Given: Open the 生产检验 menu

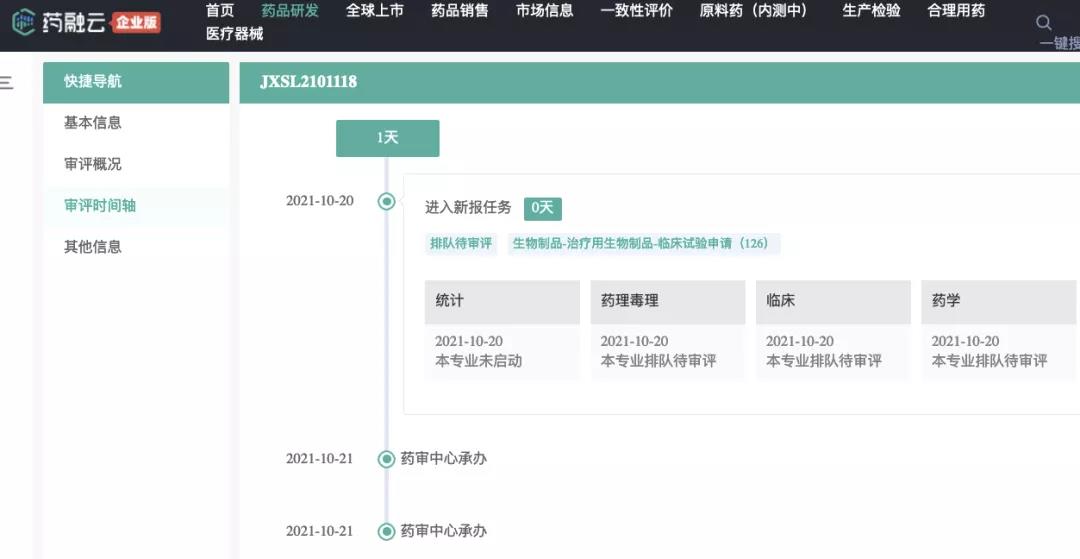Looking at the screenshot, I should tap(871, 10).
